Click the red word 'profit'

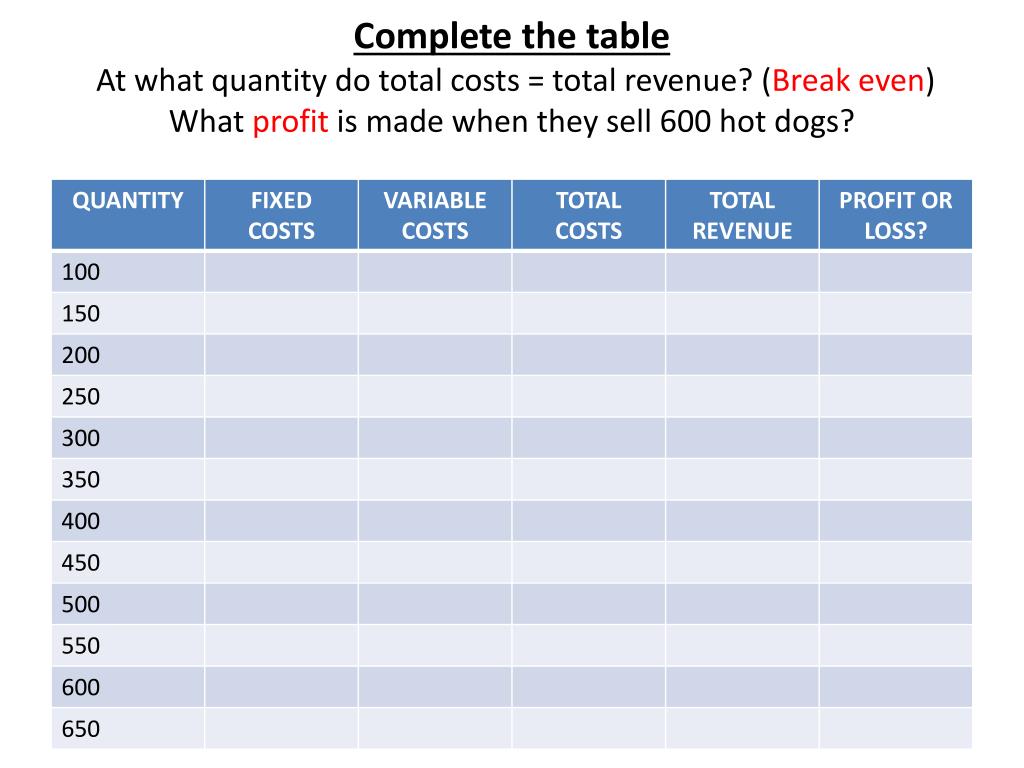[290, 121]
